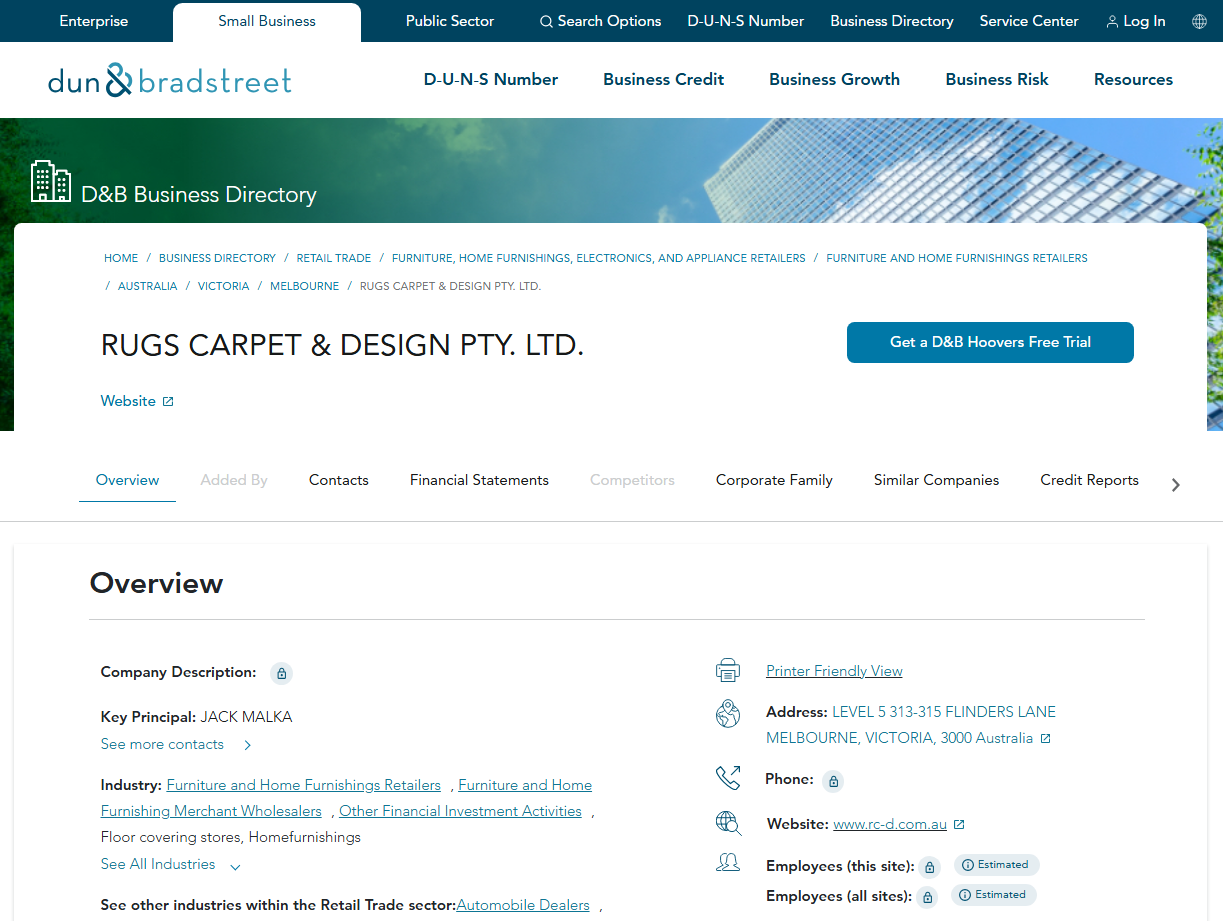Image resolution: width=1223 pixels, height=921 pixels.
Task: Open Furniture and Home Furnishings Retailers industry link
Action: (x=304, y=785)
